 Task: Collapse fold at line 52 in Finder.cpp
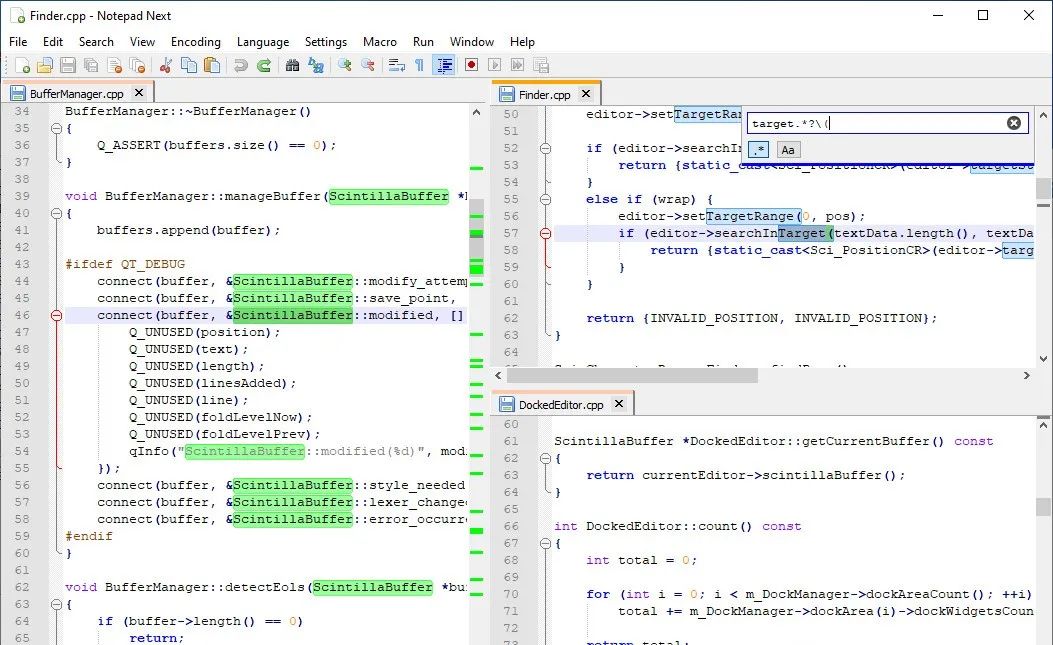pyautogui.click(x=545, y=148)
